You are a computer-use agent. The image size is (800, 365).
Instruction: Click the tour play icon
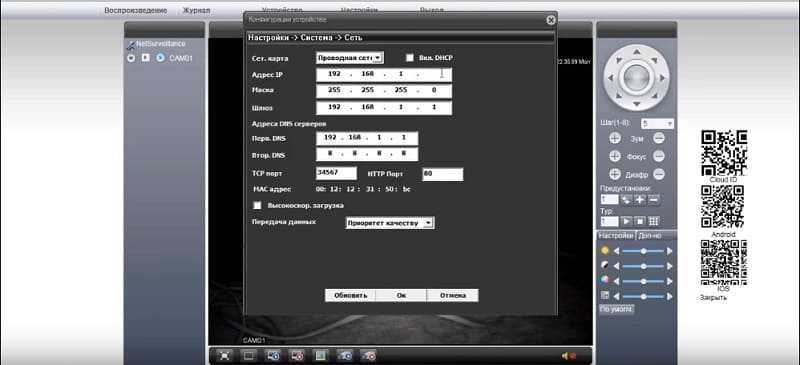[626, 222]
